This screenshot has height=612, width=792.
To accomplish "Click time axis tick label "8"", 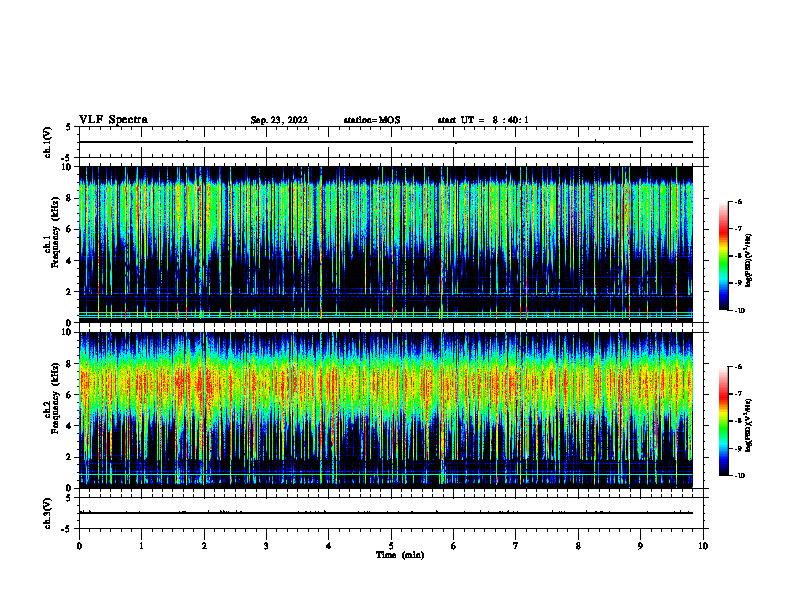I will coord(578,546).
